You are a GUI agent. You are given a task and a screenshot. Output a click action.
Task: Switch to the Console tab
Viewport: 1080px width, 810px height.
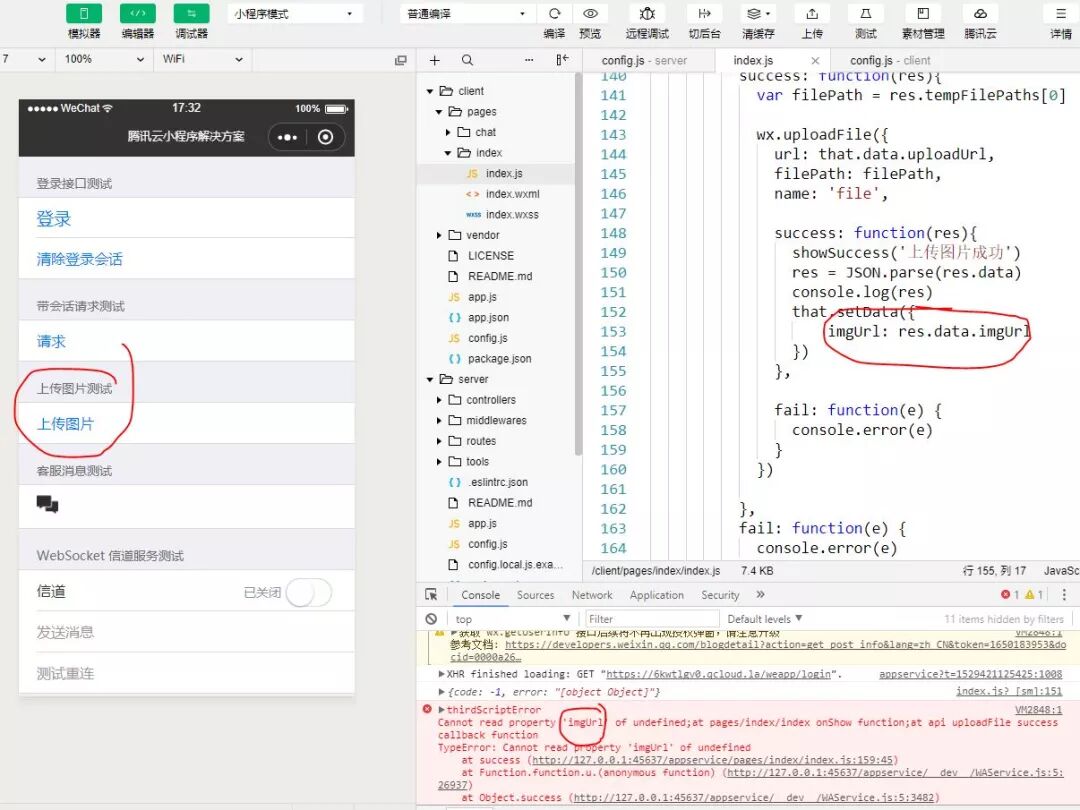click(480, 595)
